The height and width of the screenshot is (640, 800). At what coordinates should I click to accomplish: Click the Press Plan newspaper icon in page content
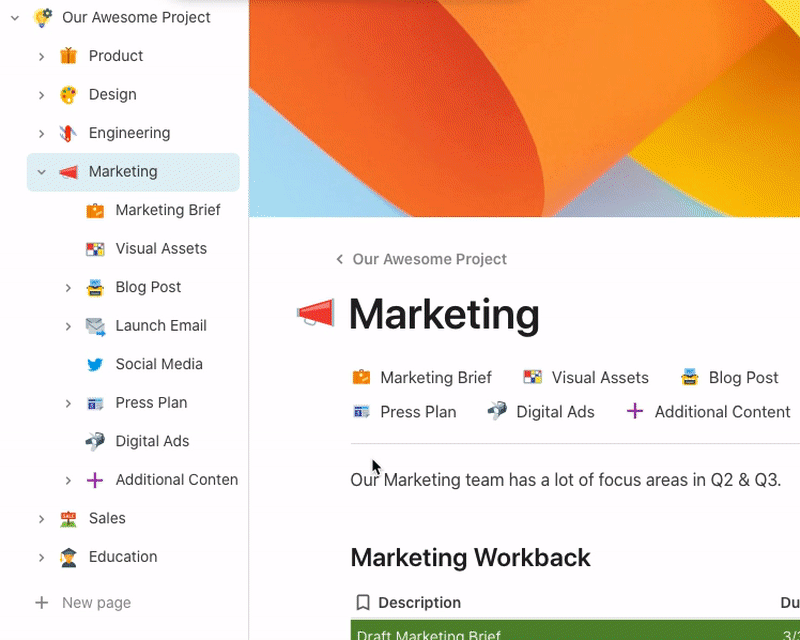(361, 411)
